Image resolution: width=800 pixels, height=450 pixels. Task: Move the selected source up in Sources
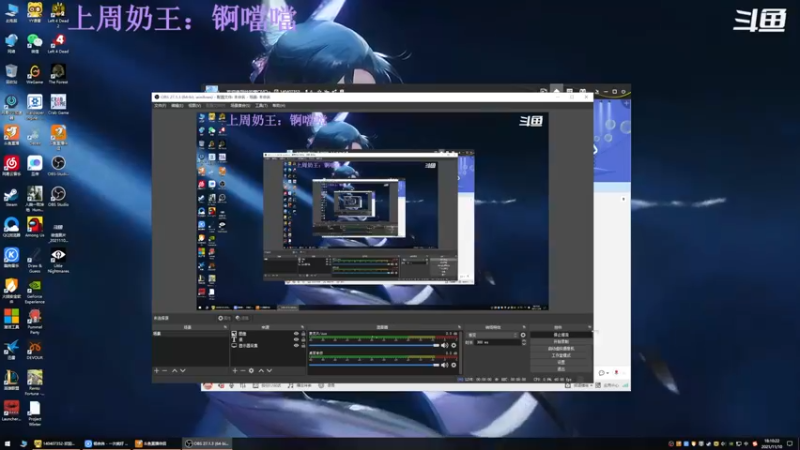[261, 370]
